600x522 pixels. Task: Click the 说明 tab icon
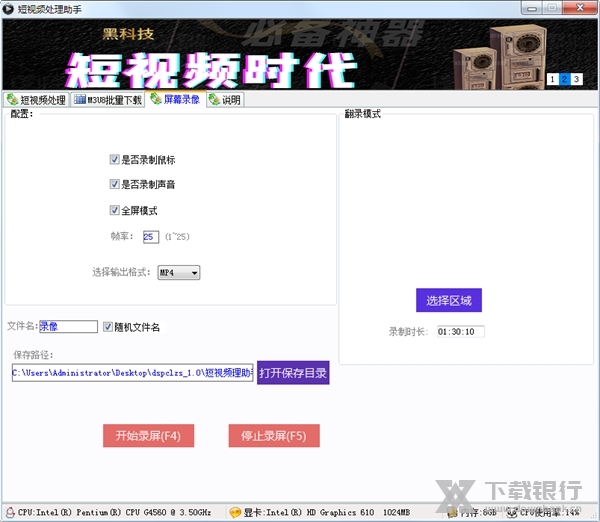(214, 100)
